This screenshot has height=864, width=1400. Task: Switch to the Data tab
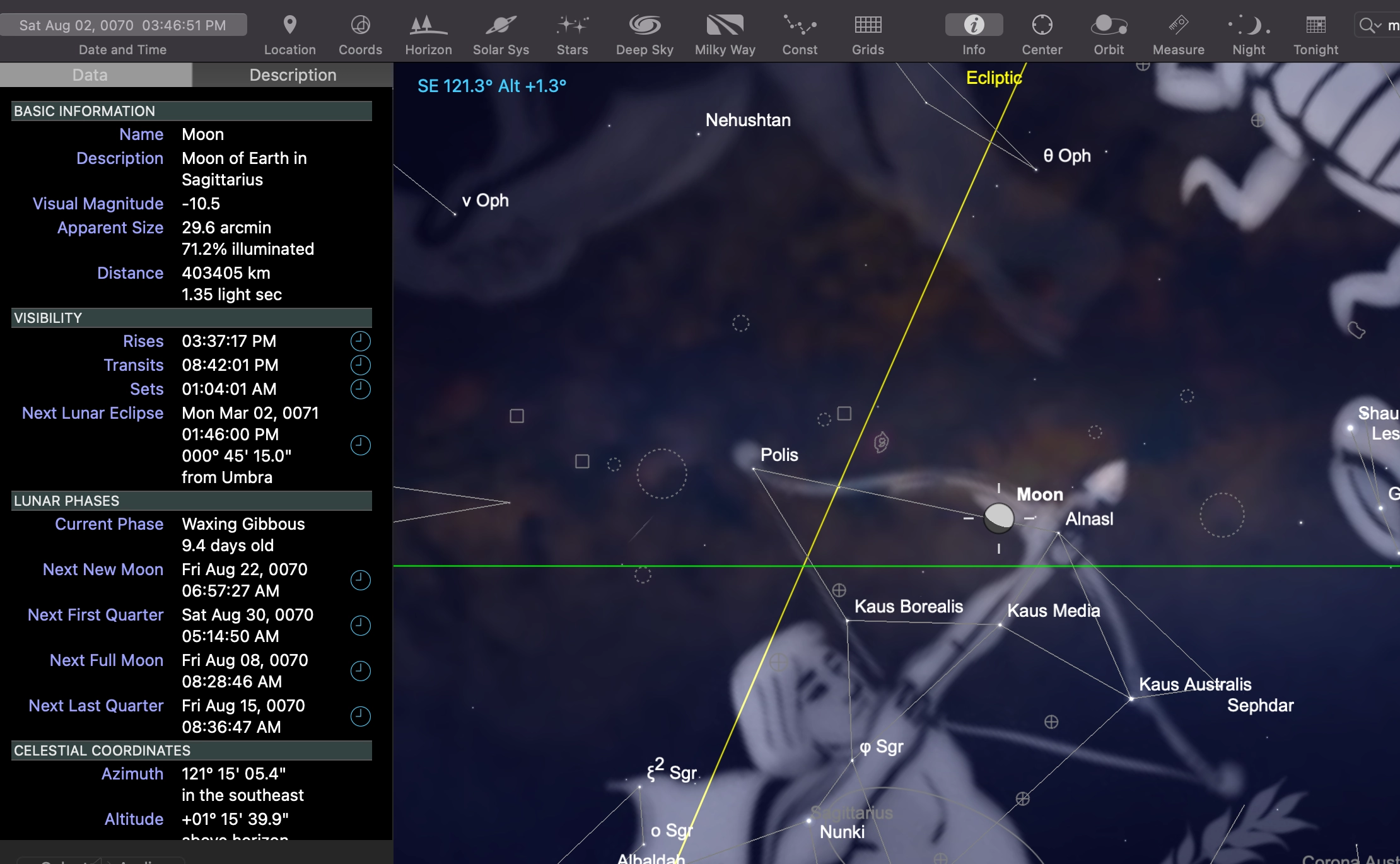[96, 75]
